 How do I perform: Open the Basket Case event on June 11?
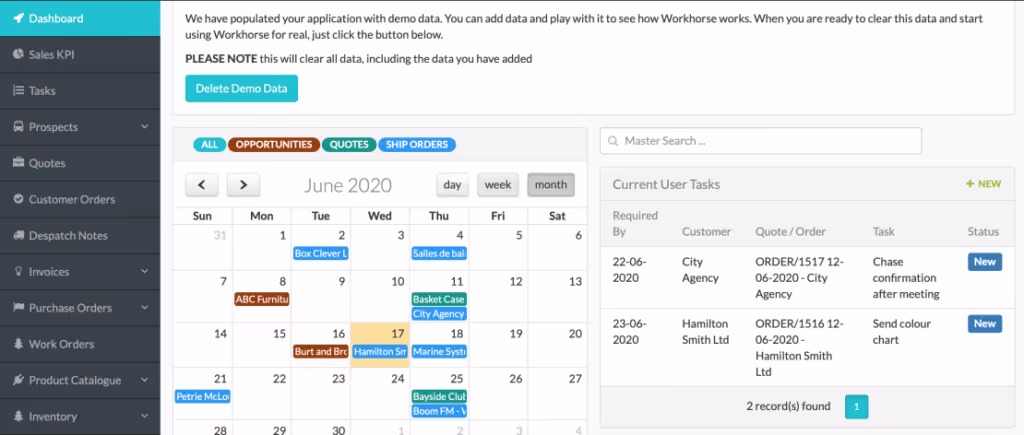[x=439, y=300]
